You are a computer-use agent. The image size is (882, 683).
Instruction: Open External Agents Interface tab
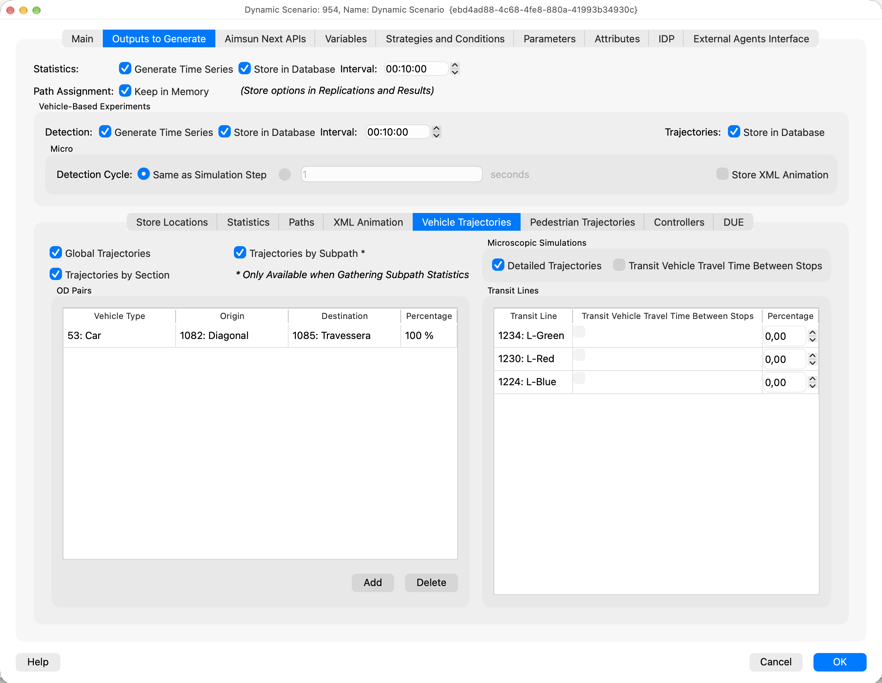(x=750, y=39)
